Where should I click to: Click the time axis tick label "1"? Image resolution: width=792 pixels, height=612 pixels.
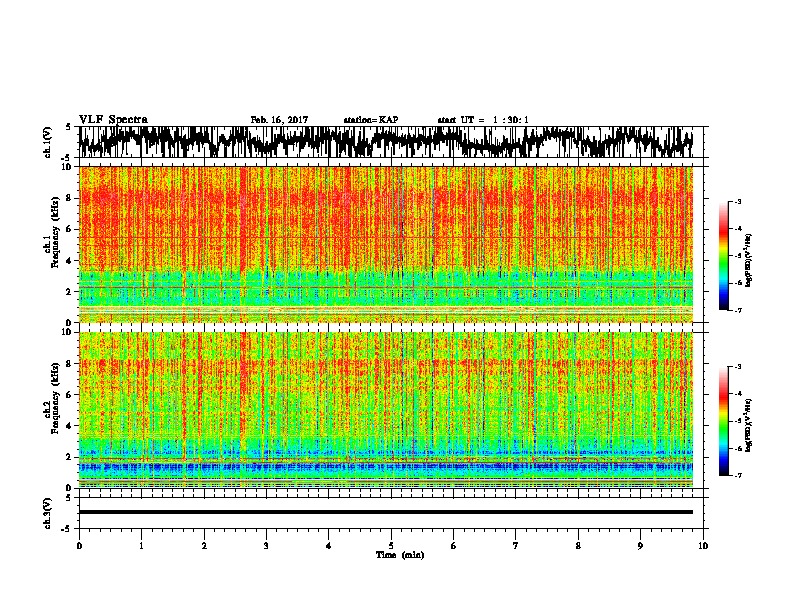141,546
